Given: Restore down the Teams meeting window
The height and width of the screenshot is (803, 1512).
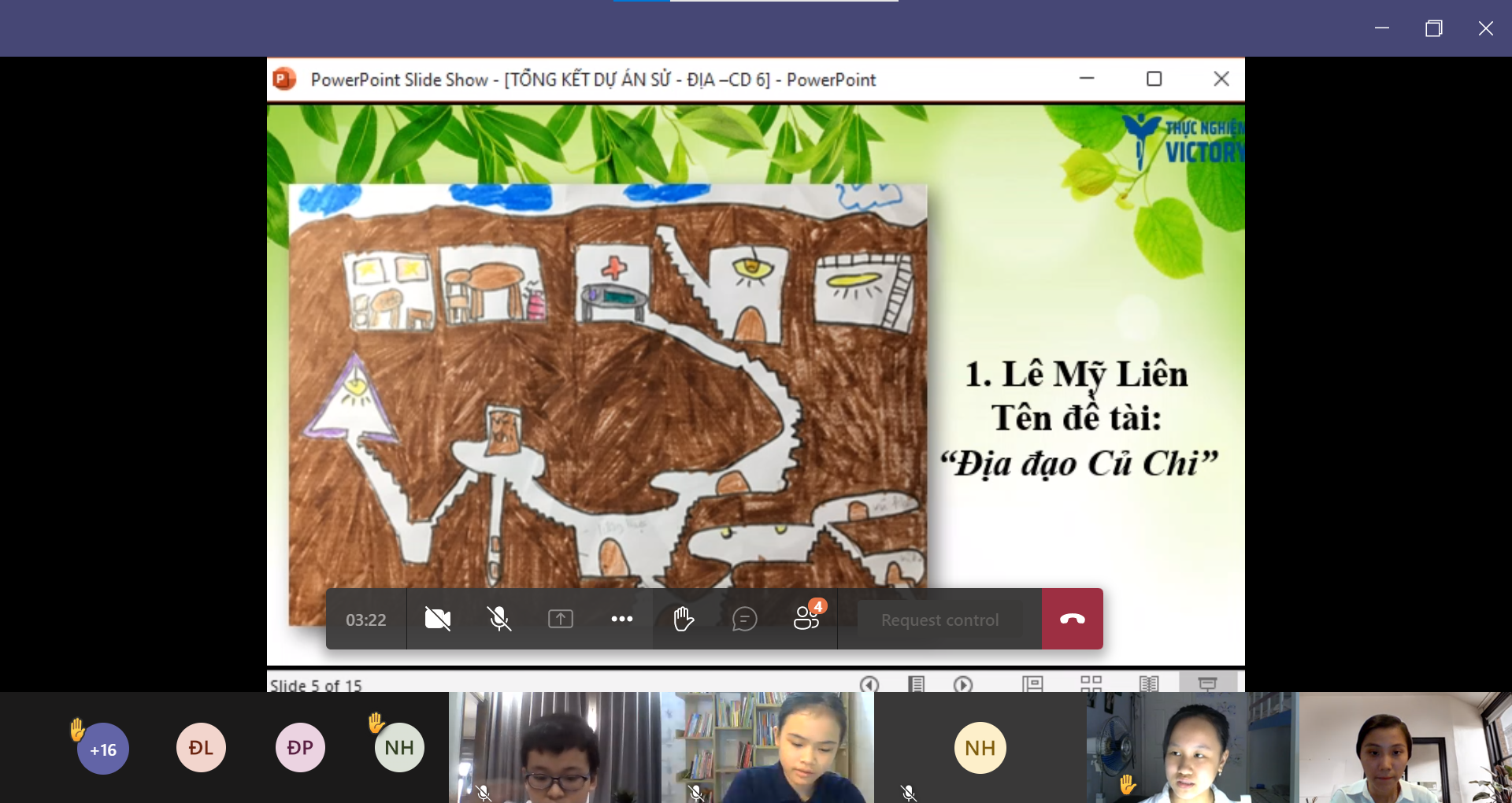Looking at the screenshot, I should point(1433,29).
